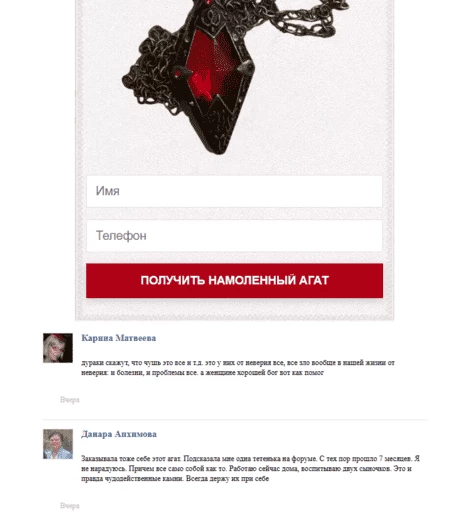Screen dimensions: 463x520
Task: Click Карина's comment text about неверия
Action: click(x=238, y=367)
